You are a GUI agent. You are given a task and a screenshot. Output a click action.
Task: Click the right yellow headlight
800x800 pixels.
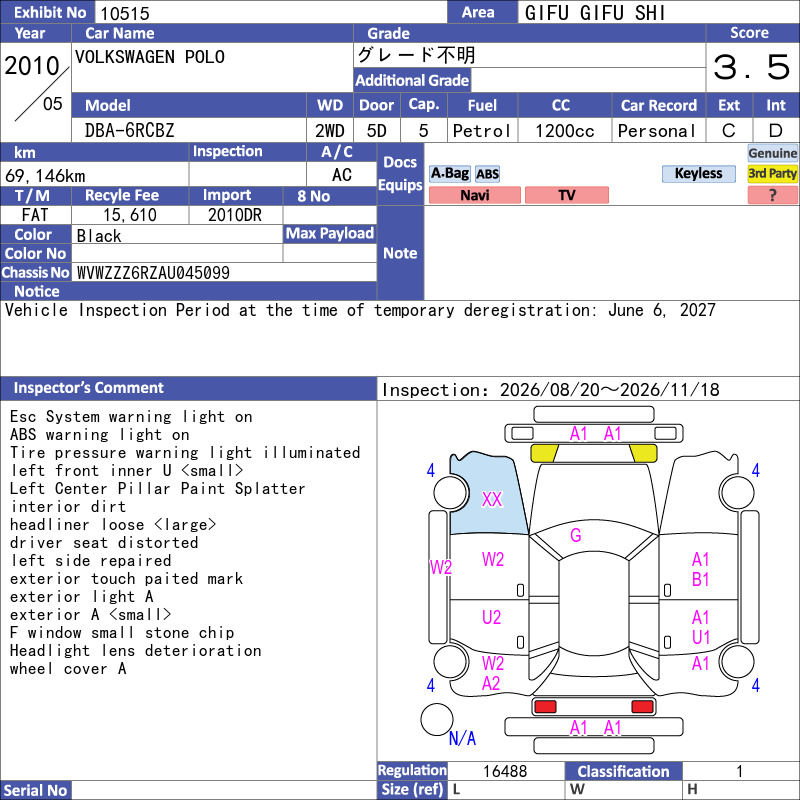(643, 453)
